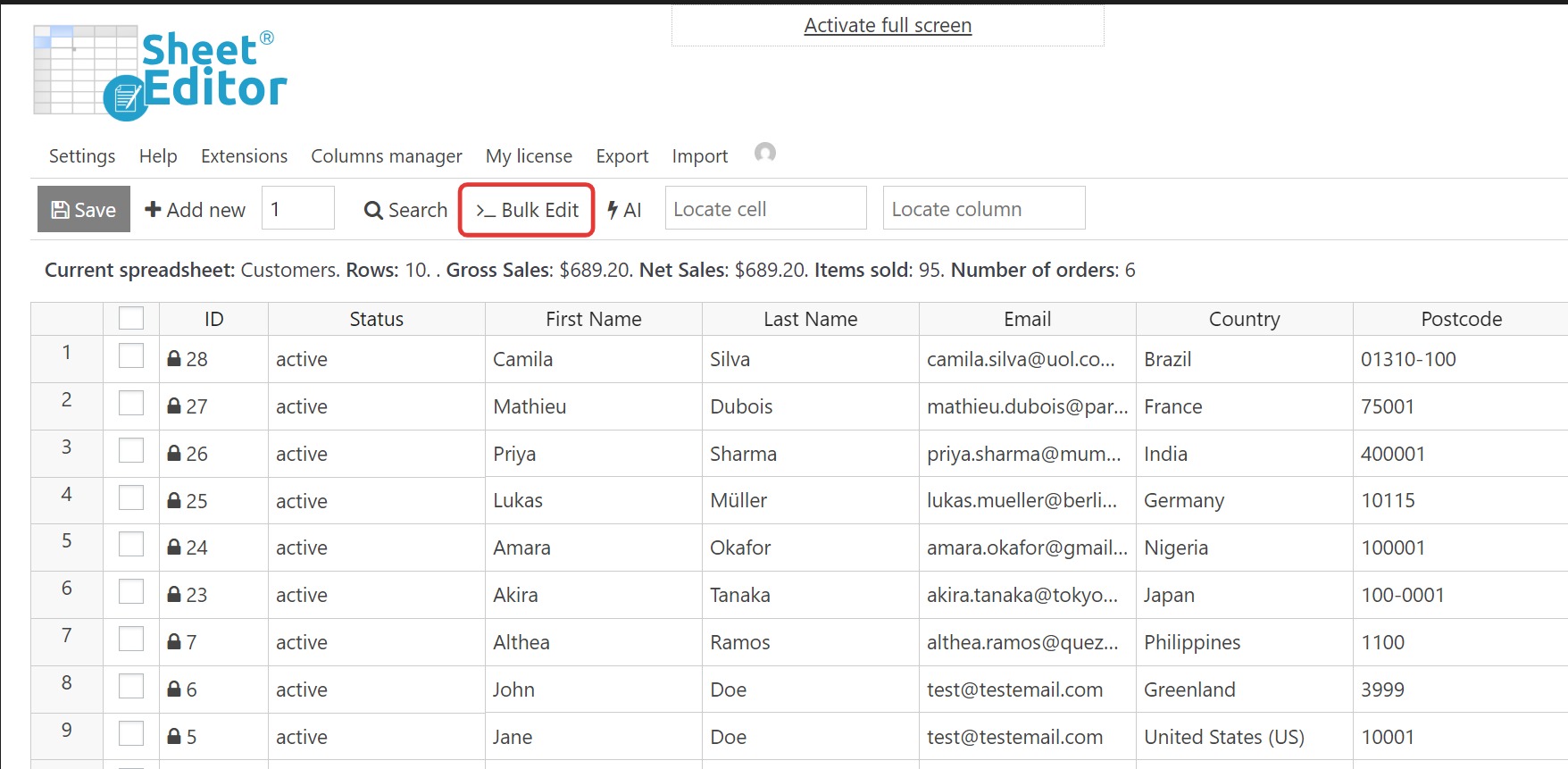This screenshot has width=1568, height=769.
Task: Select the Country cell 'Germany'
Action: click(x=1245, y=500)
